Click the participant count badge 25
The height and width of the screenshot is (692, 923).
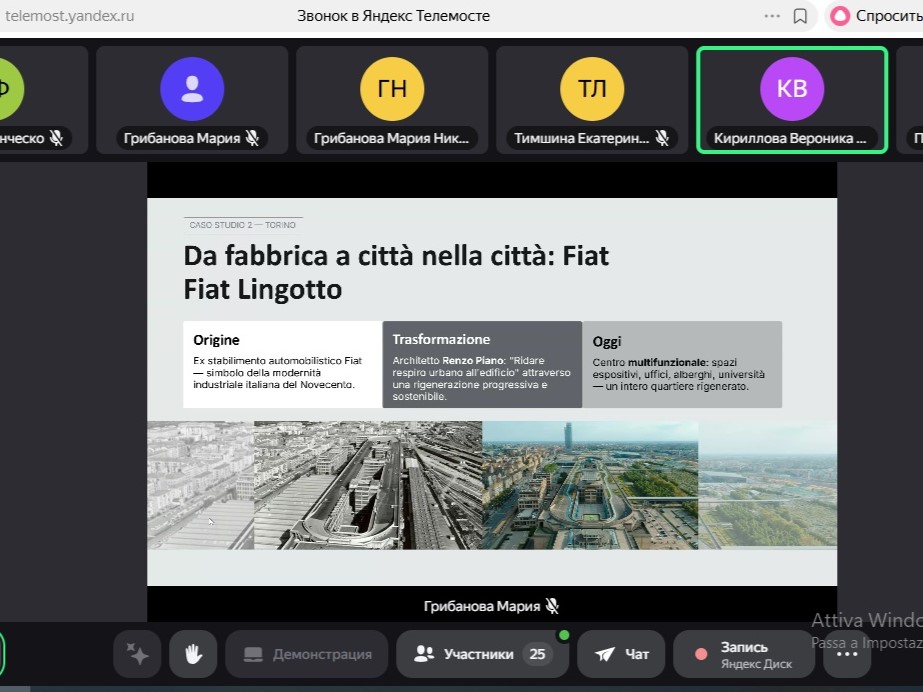tap(537, 654)
